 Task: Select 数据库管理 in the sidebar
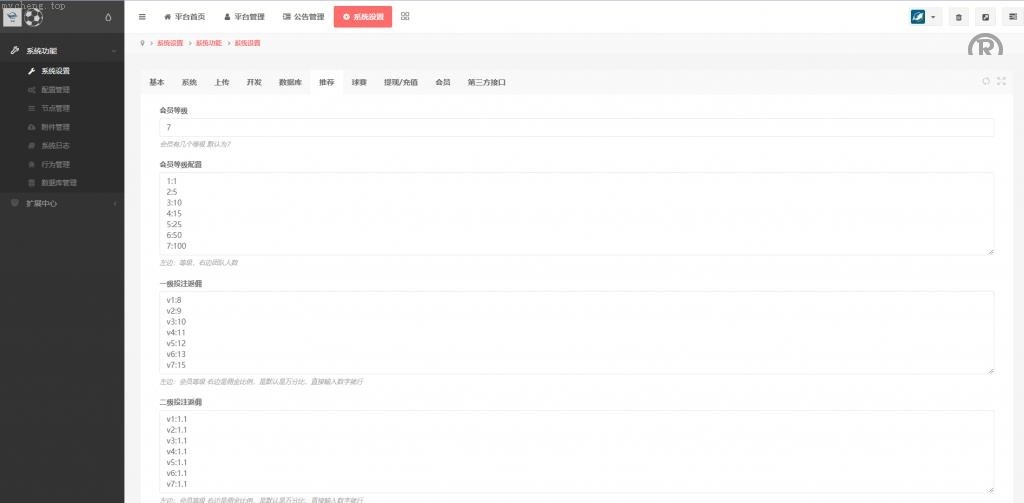(58, 183)
